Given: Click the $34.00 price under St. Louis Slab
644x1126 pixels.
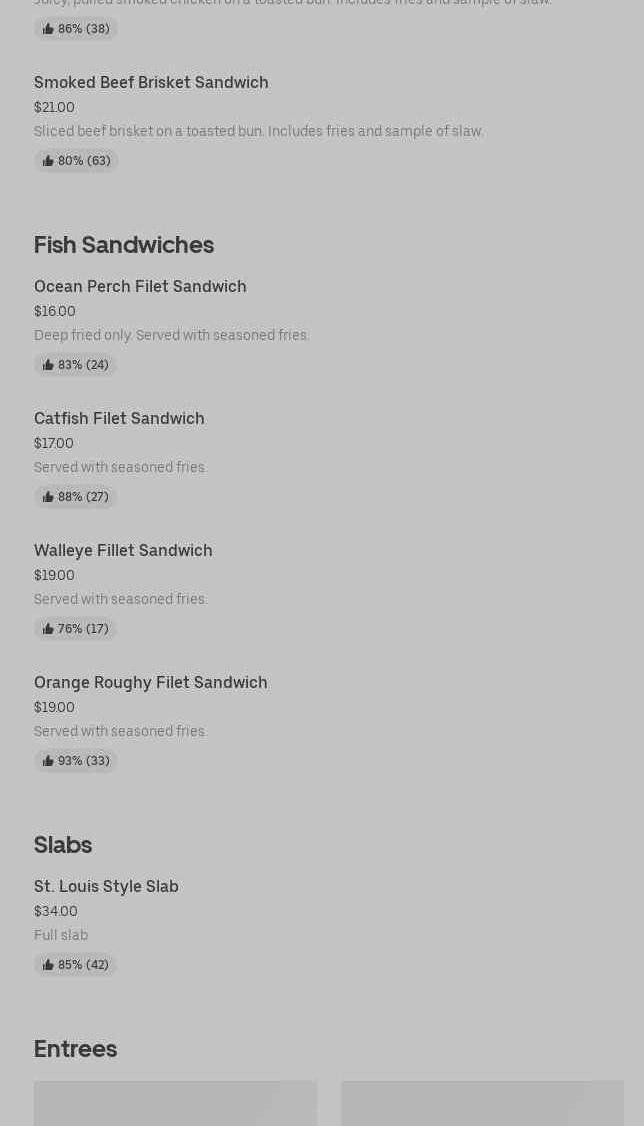Looking at the screenshot, I should [x=56, y=911].
